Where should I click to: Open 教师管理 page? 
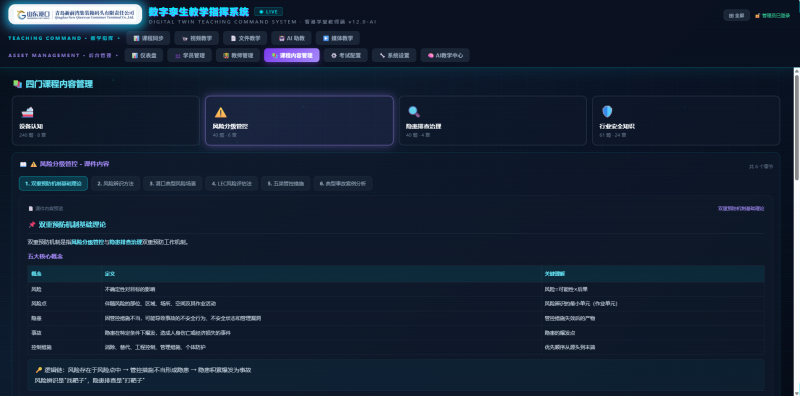point(238,56)
